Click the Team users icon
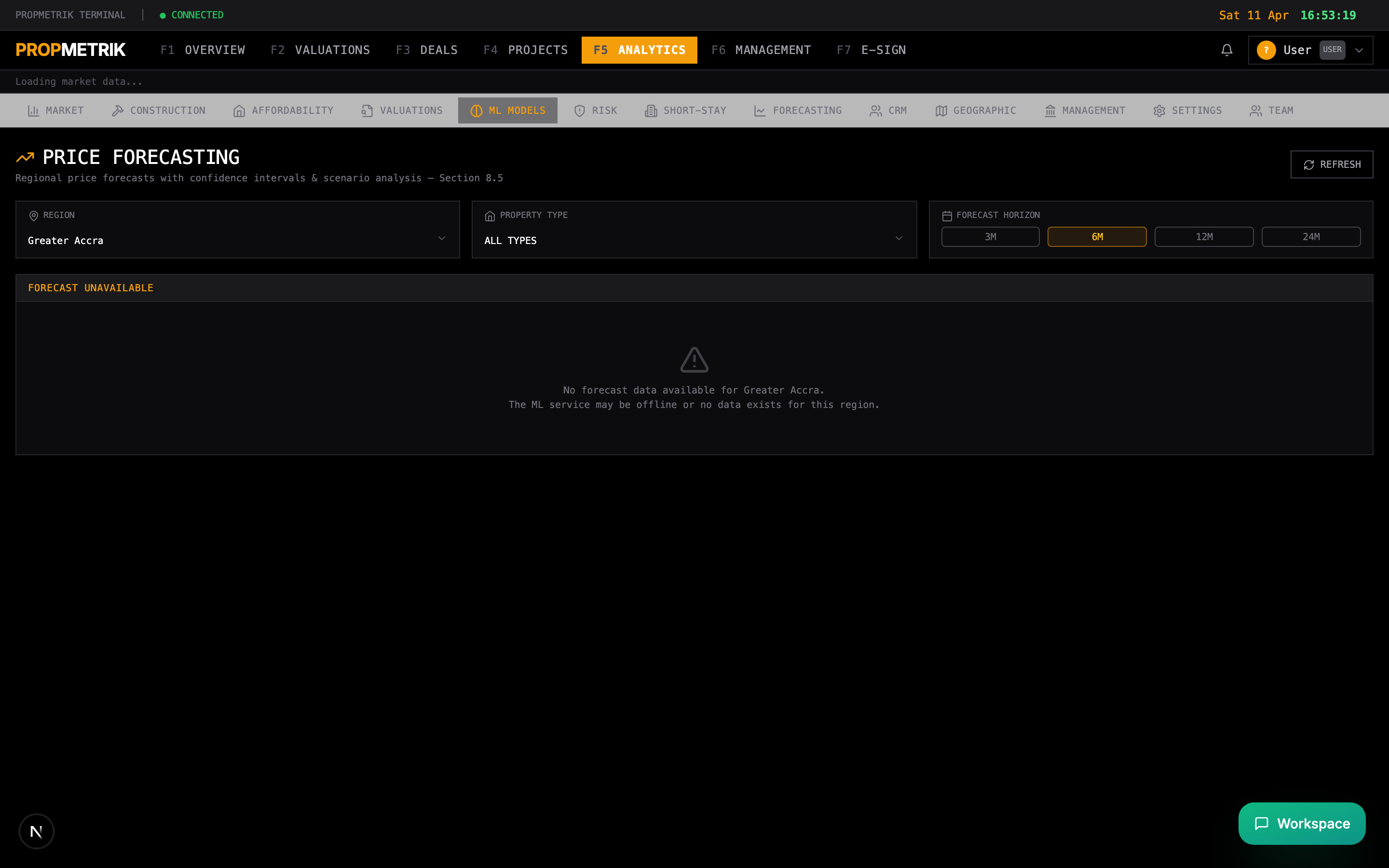 point(1256,111)
